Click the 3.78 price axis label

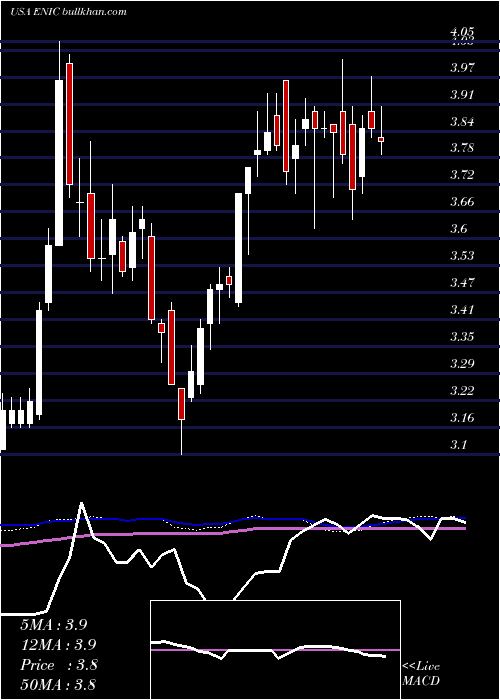[x=463, y=148]
